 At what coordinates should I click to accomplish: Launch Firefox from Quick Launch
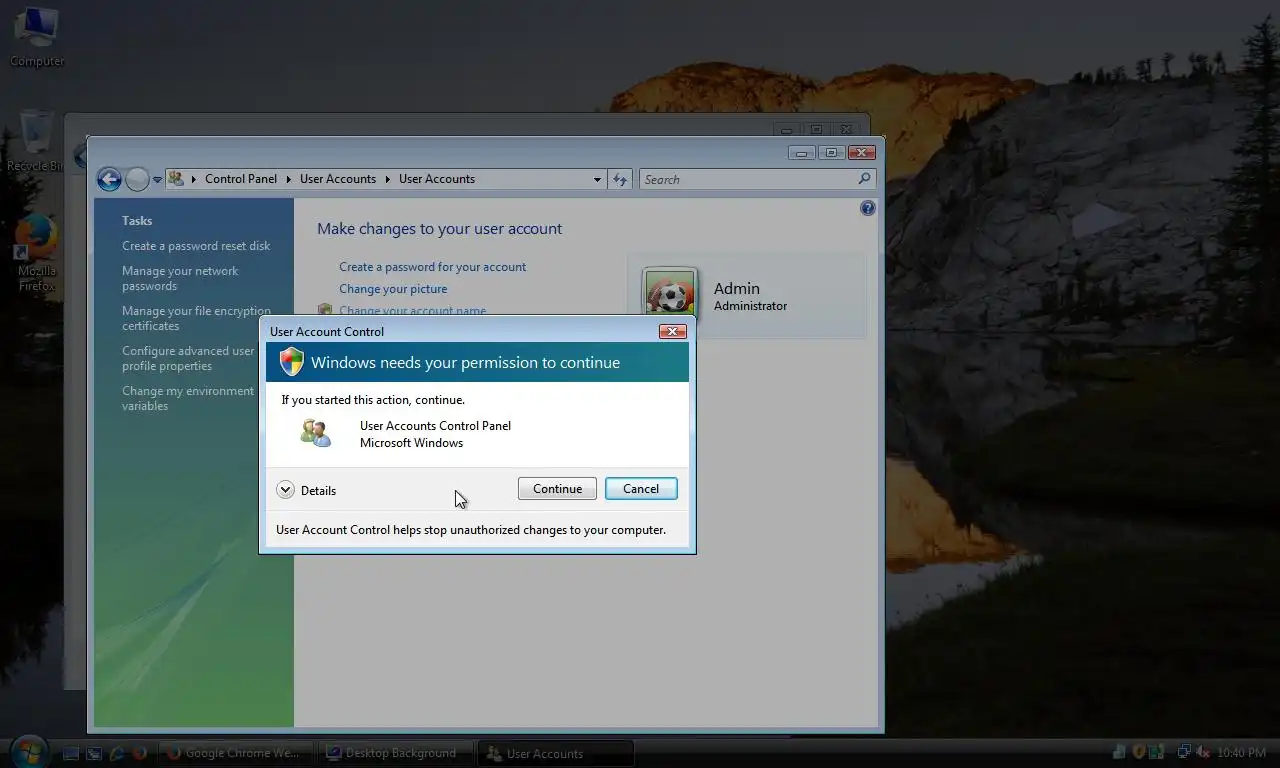tap(140, 753)
